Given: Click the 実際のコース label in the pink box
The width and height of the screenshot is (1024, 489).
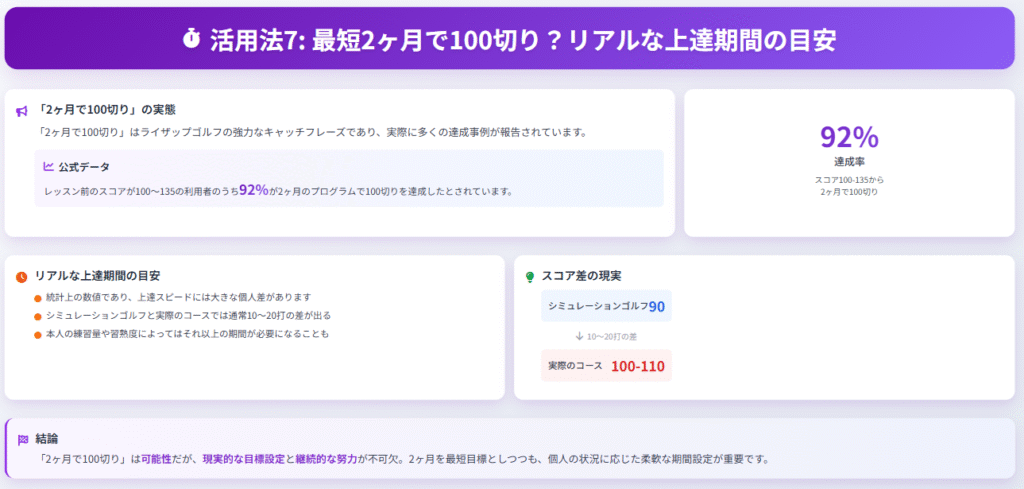Looking at the screenshot, I should coord(575,366).
